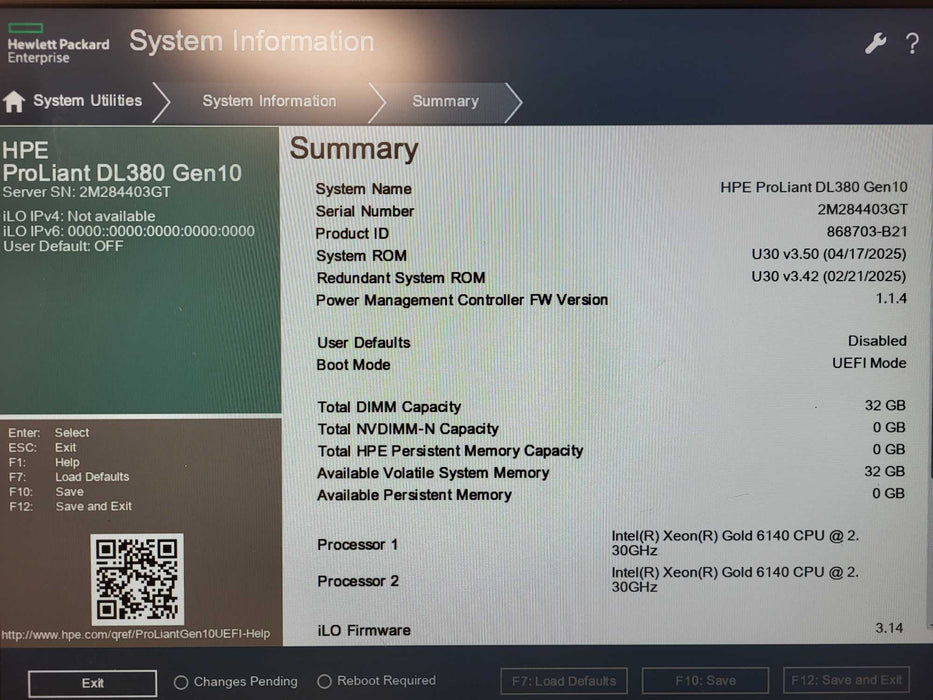Click the System Name row label
Viewport: 933px width, 700px height.
(364, 189)
